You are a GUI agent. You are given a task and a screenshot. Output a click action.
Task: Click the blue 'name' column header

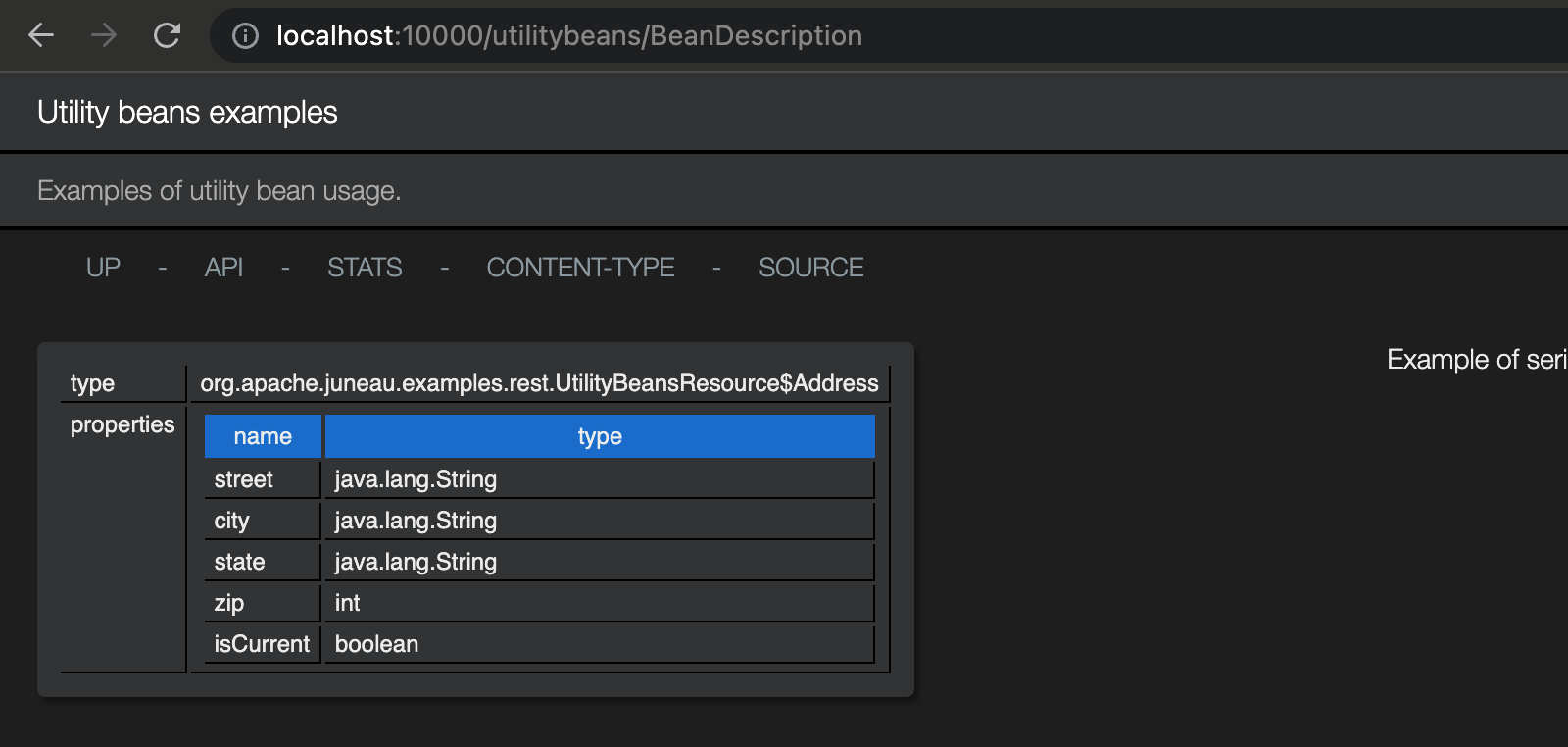point(263,437)
